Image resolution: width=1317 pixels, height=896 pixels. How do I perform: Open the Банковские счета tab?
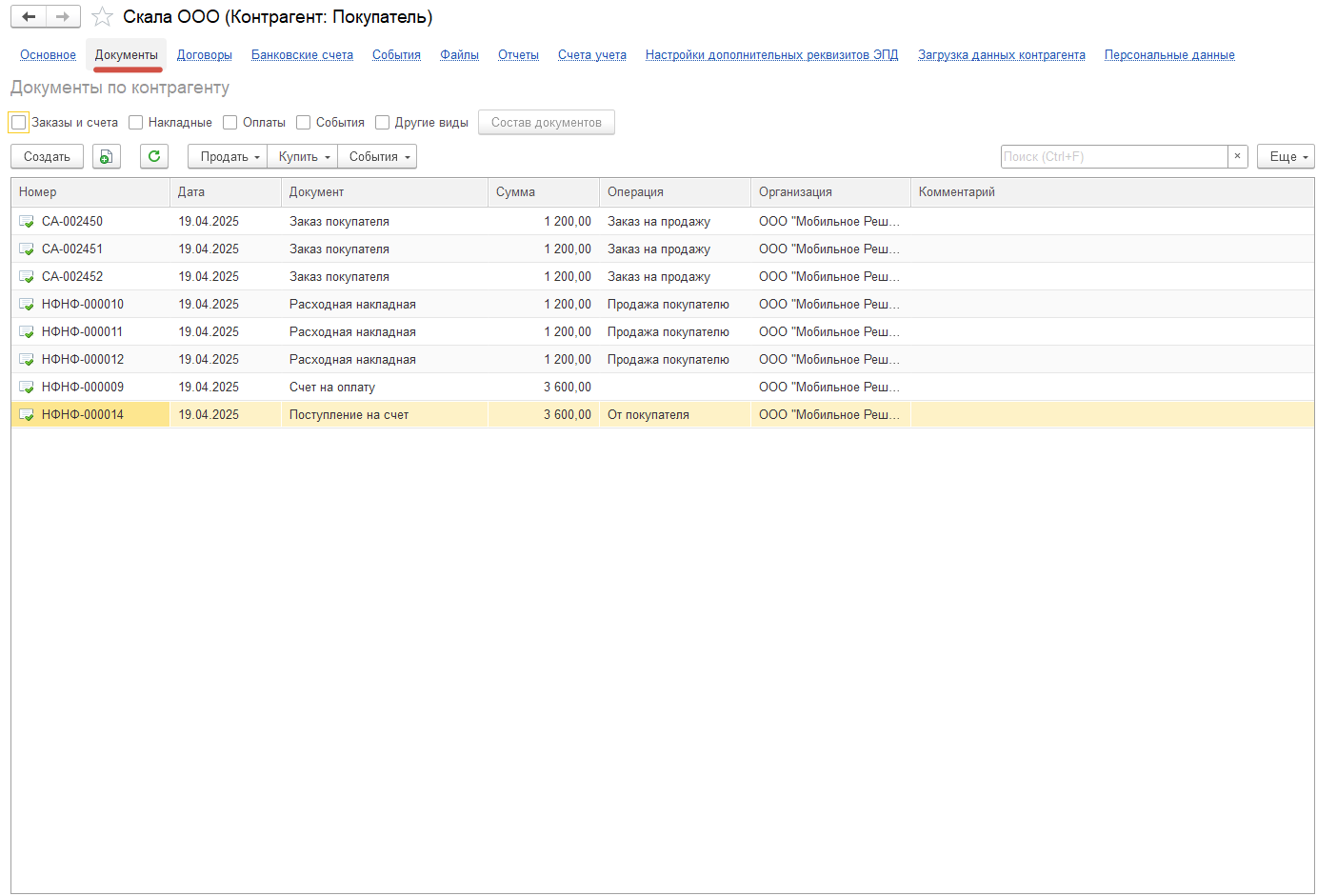point(302,55)
